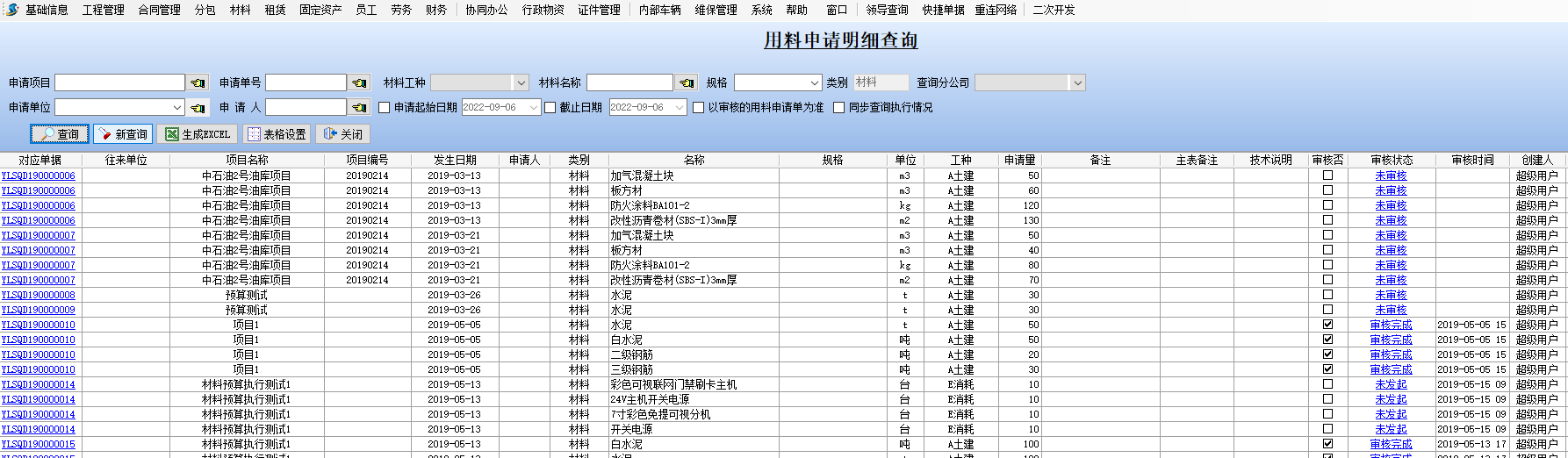
Task: Open 表格设置 table settings
Action: pyautogui.click(x=277, y=134)
